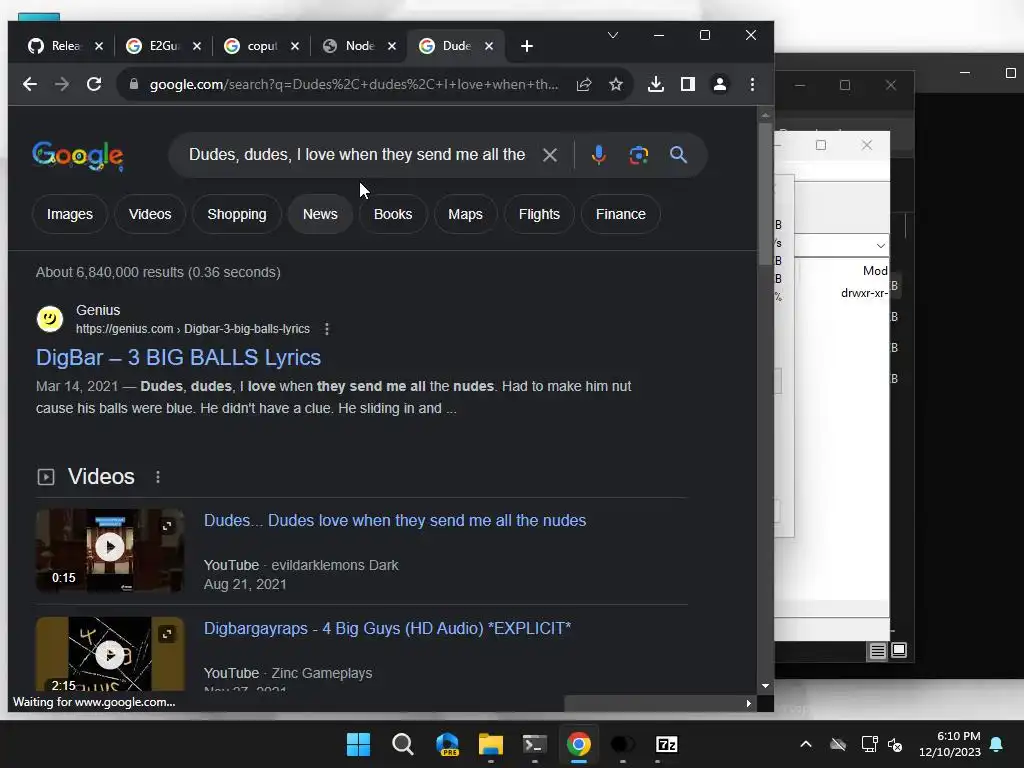Click the browser forward arrow
Viewport: 1024px width, 768px height.
click(x=61, y=84)
